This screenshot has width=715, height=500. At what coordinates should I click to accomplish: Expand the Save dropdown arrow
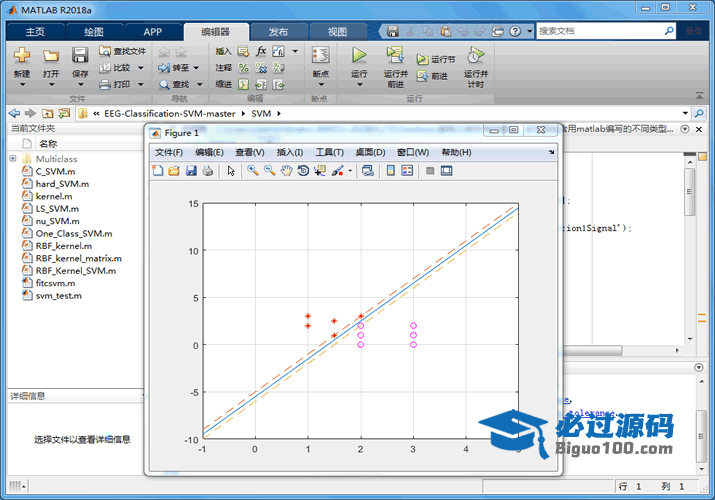pos(80,84)
